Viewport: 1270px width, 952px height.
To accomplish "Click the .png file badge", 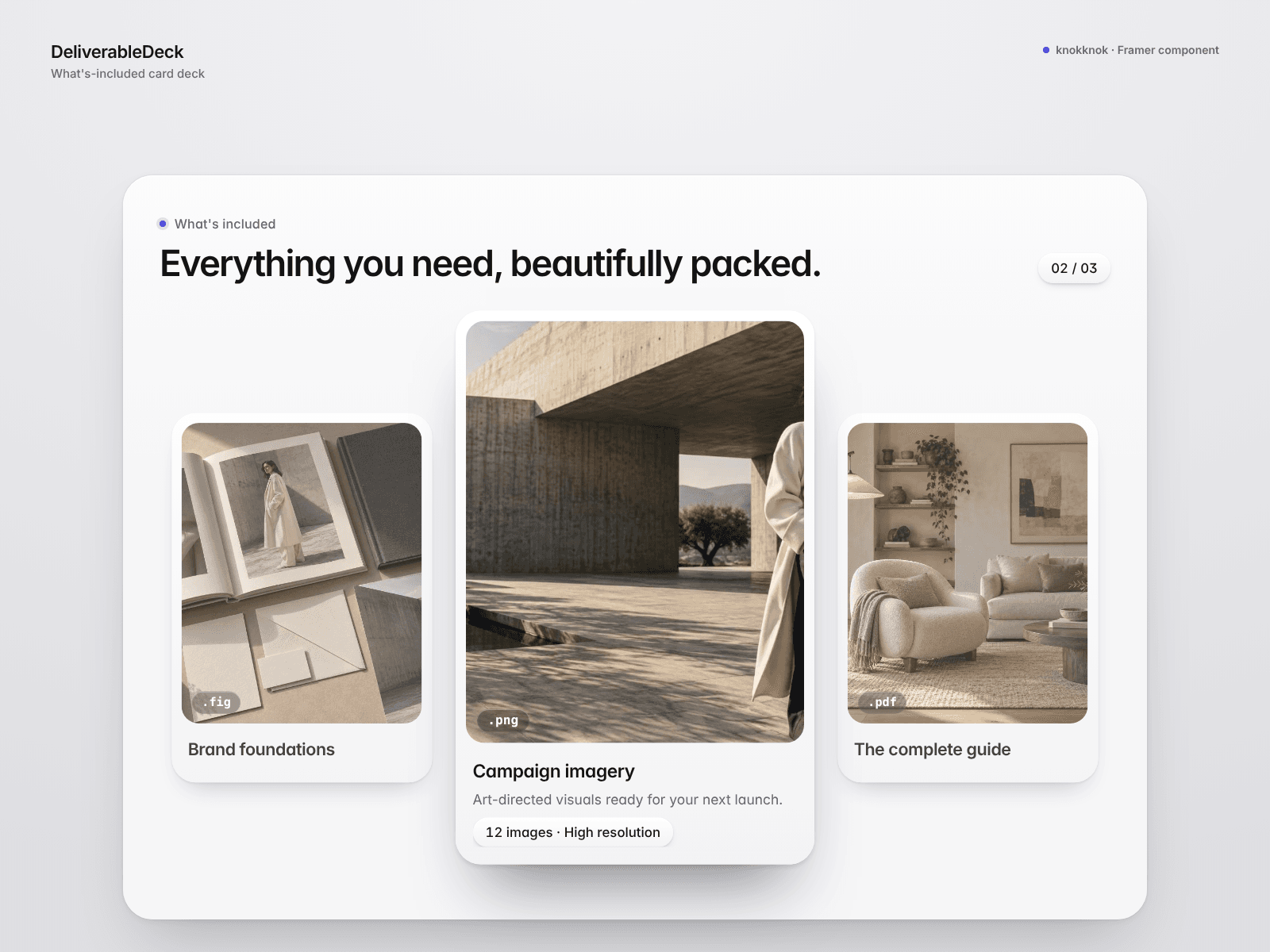I will tap(503, 720).
